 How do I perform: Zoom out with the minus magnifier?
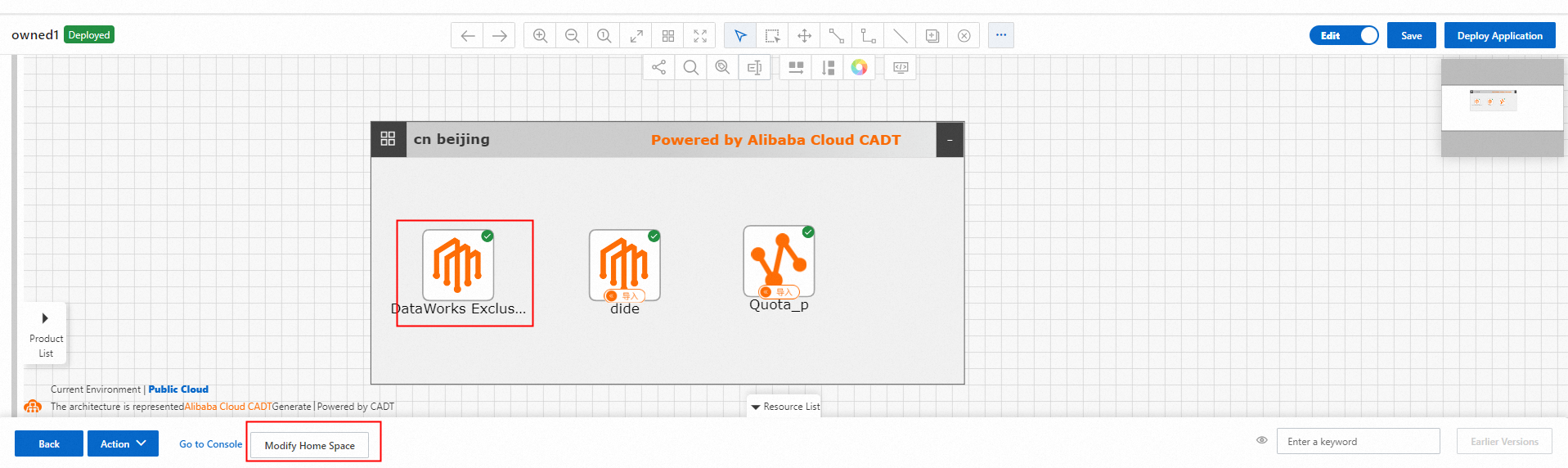click(572, 36)
